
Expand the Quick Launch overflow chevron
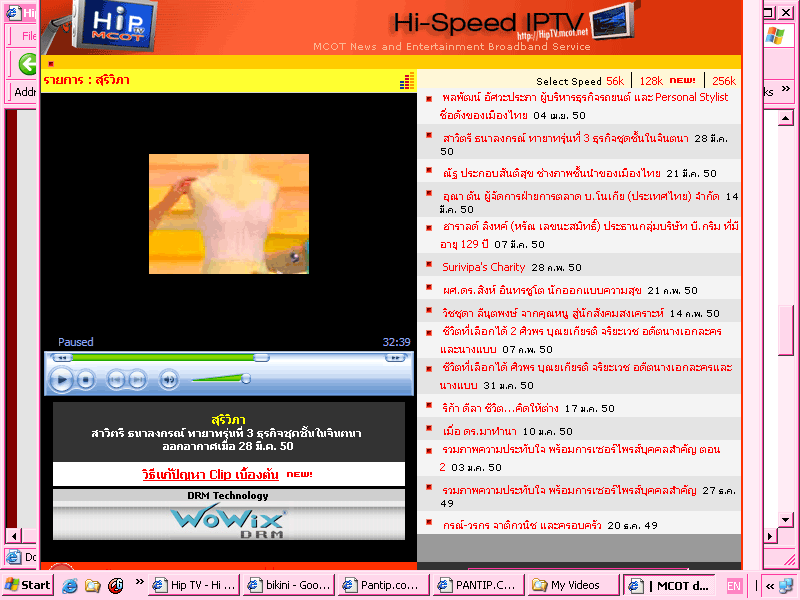click(x=139, y=581)
